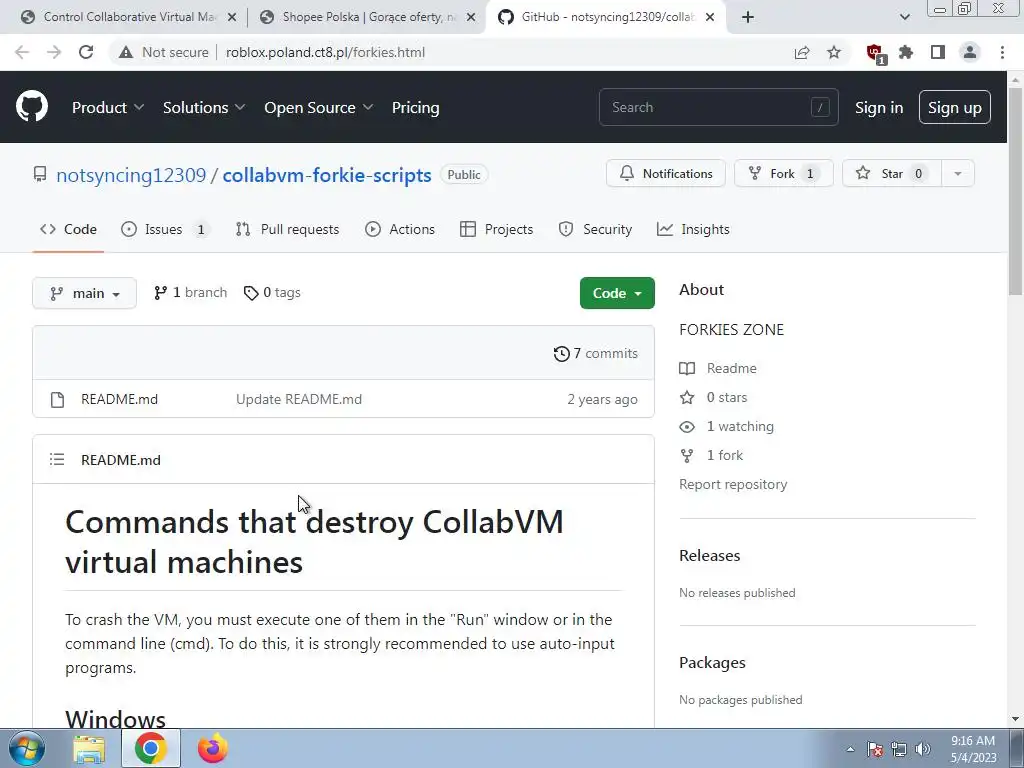Open the Code tab
The image size is (1024, 768).
[68, 229]
